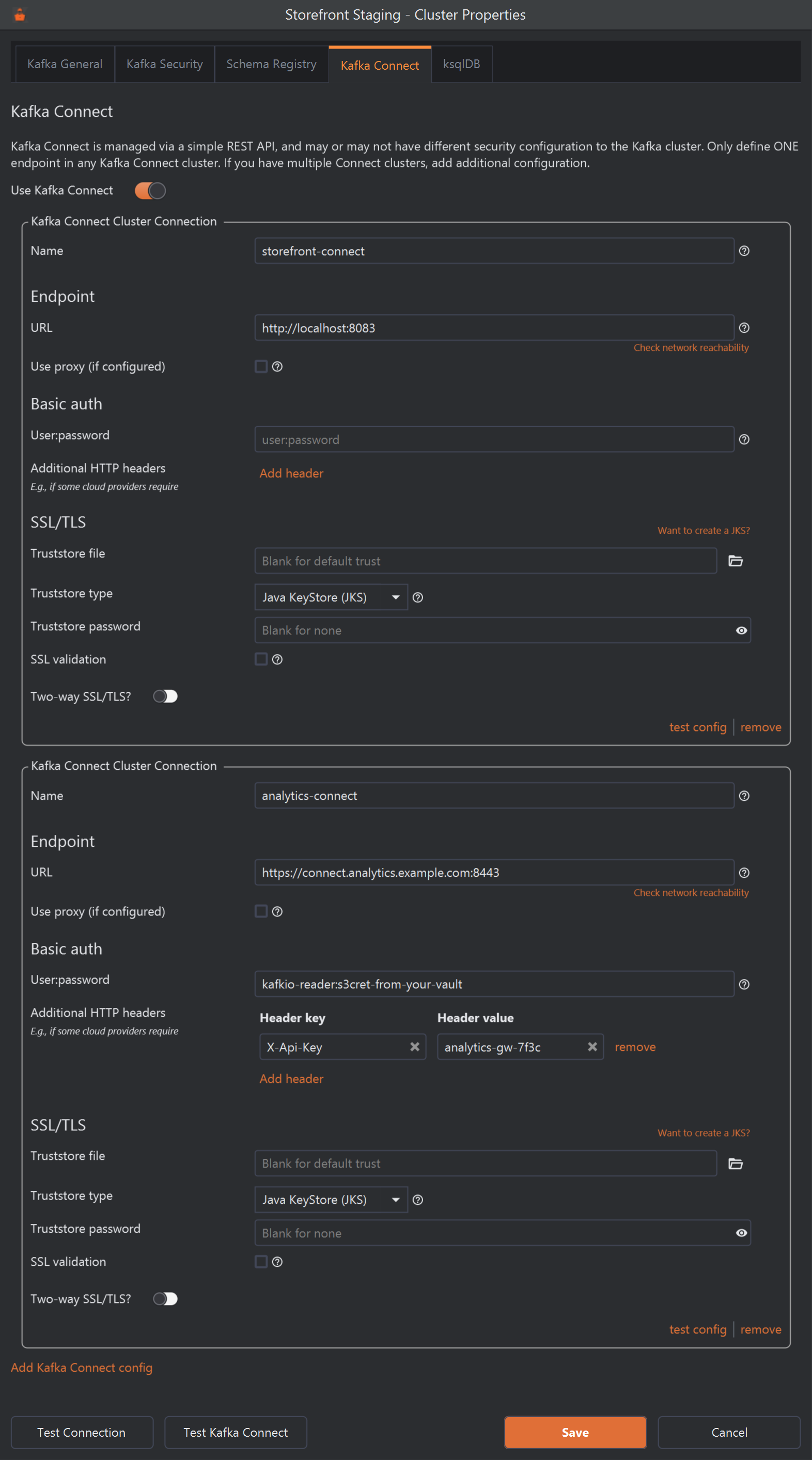
Task: Switch to Kafka Security tab
Action: (x=164, y=64)
